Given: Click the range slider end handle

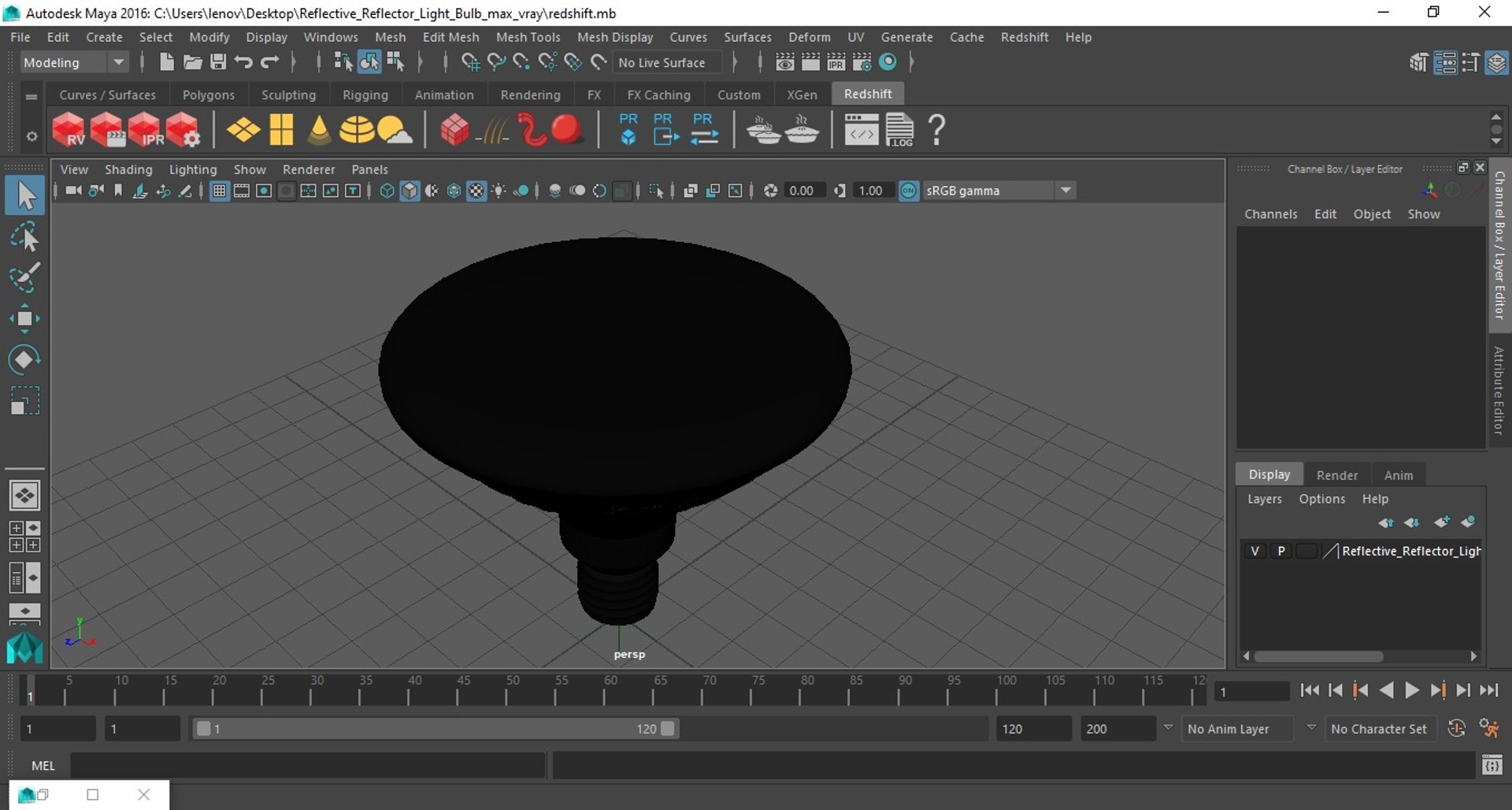Looking at the screenshot, I should pyautogui.click(x=668, y=729).
